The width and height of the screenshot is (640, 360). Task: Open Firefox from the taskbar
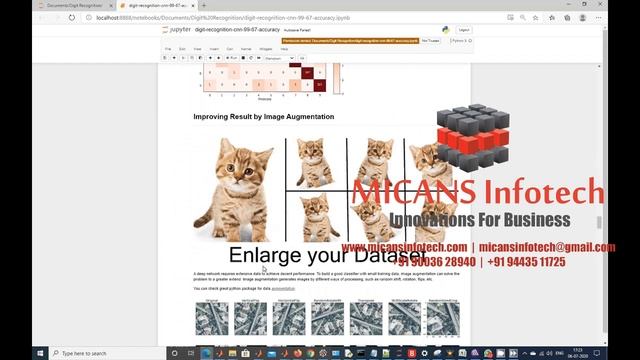[298, 353]
